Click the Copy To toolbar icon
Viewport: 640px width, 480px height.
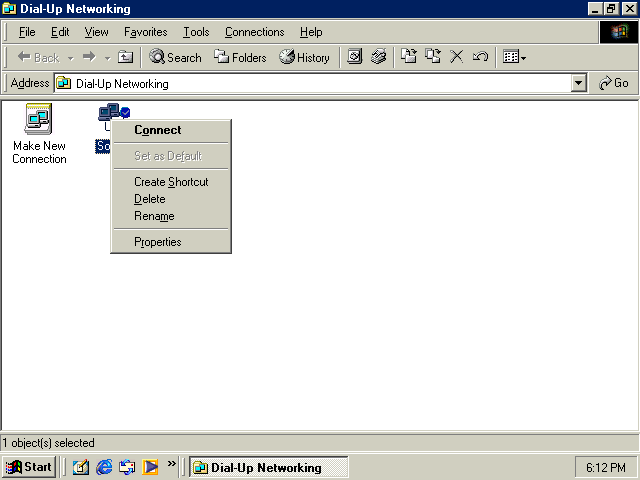point(433,56)
